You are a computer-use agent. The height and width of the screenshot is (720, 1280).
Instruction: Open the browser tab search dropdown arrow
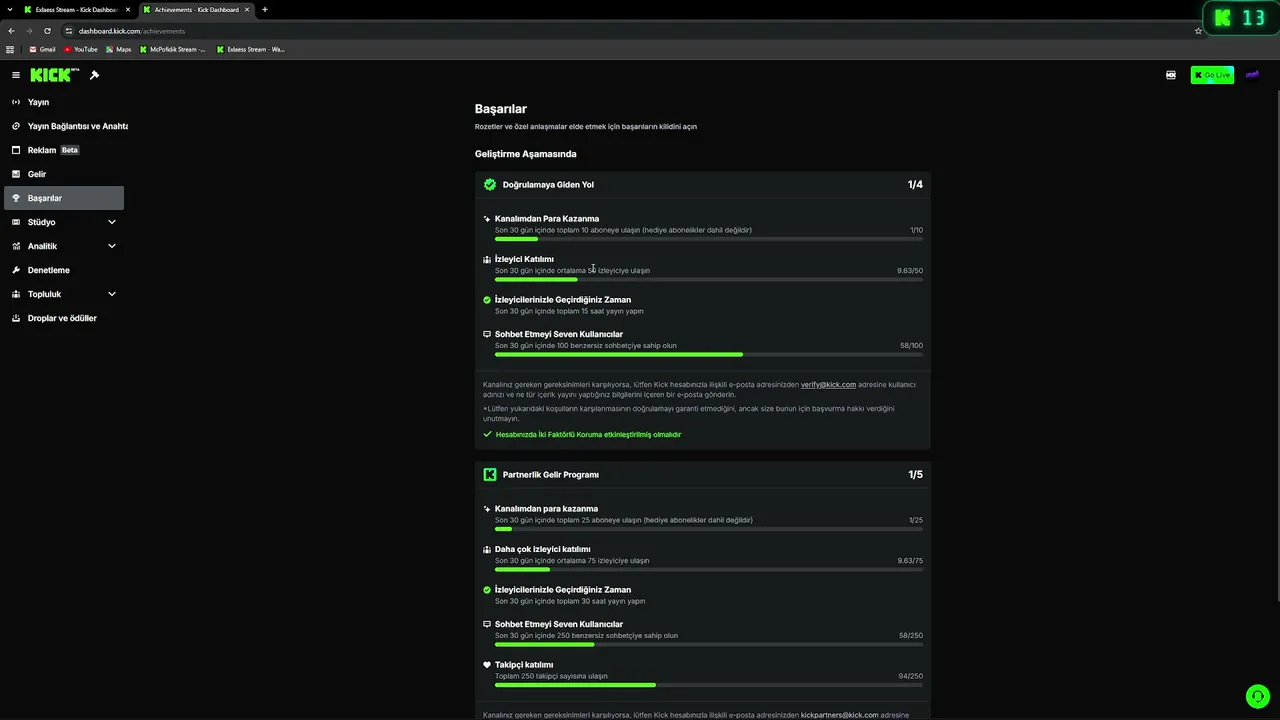click(x=10, y=9)
